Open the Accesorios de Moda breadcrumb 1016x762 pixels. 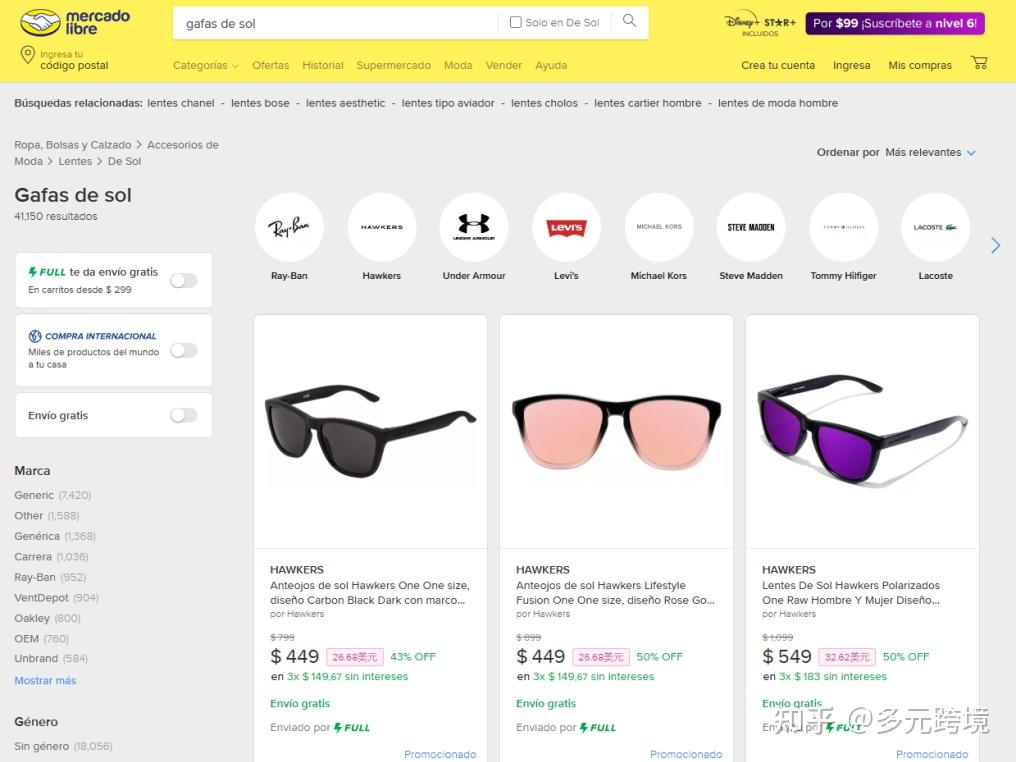[183, 144]
